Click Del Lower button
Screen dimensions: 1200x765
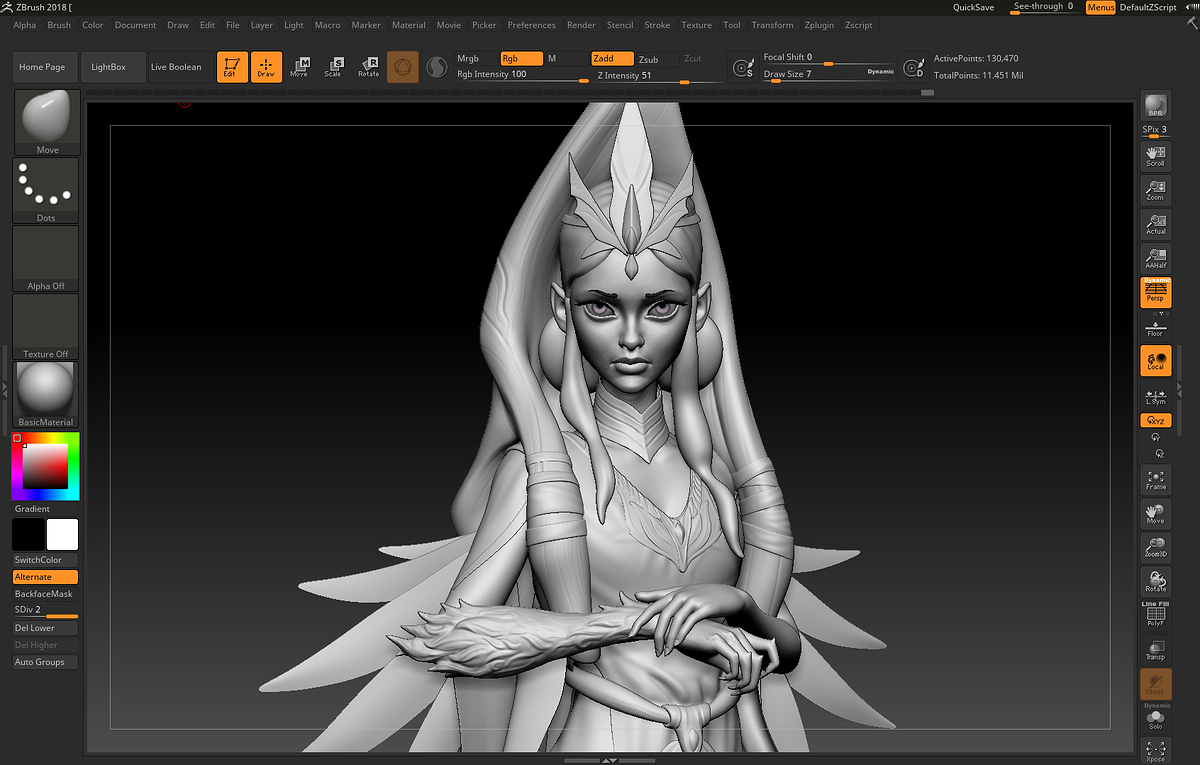[46, 628]
